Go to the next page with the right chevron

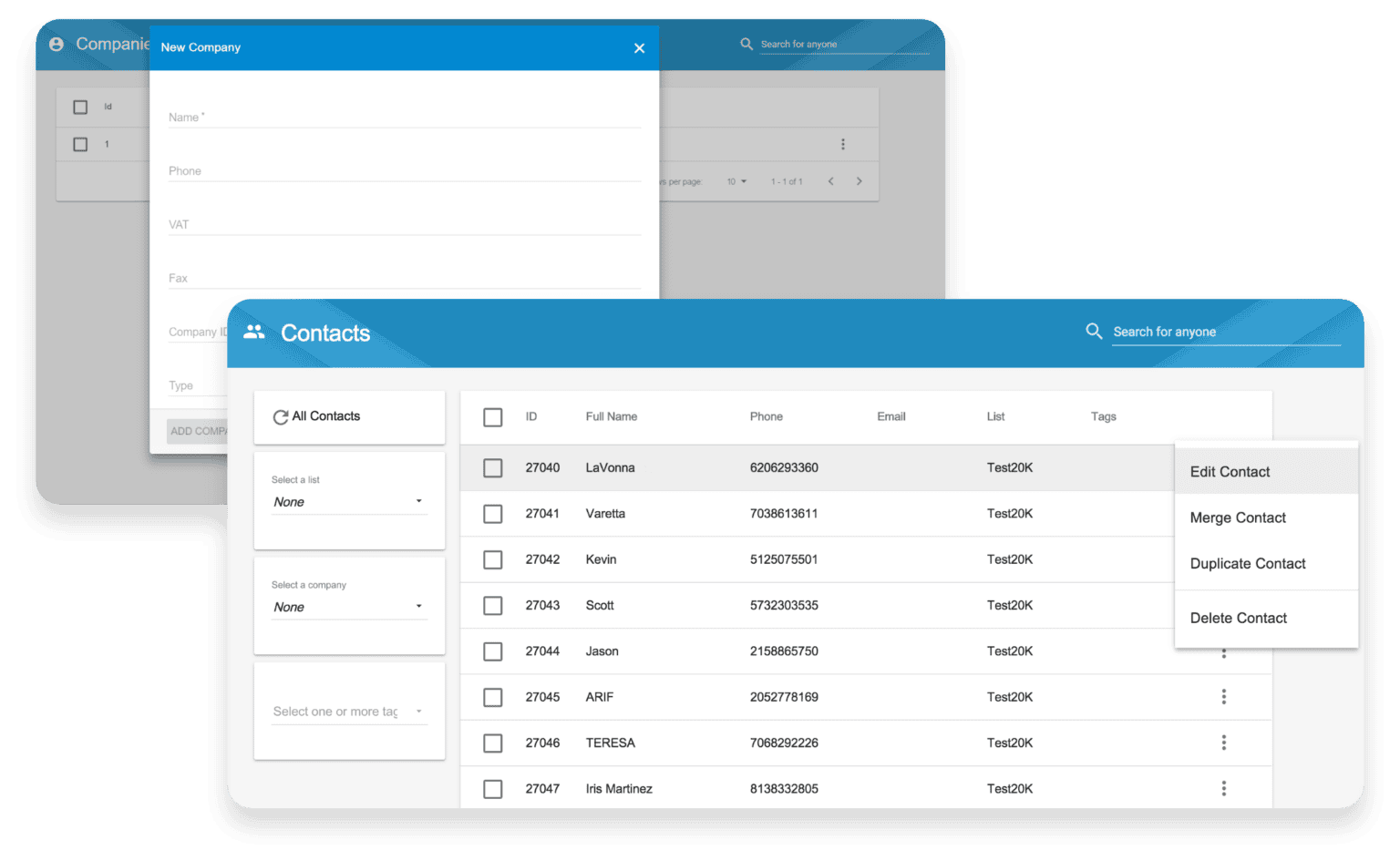tap(859, 181)
